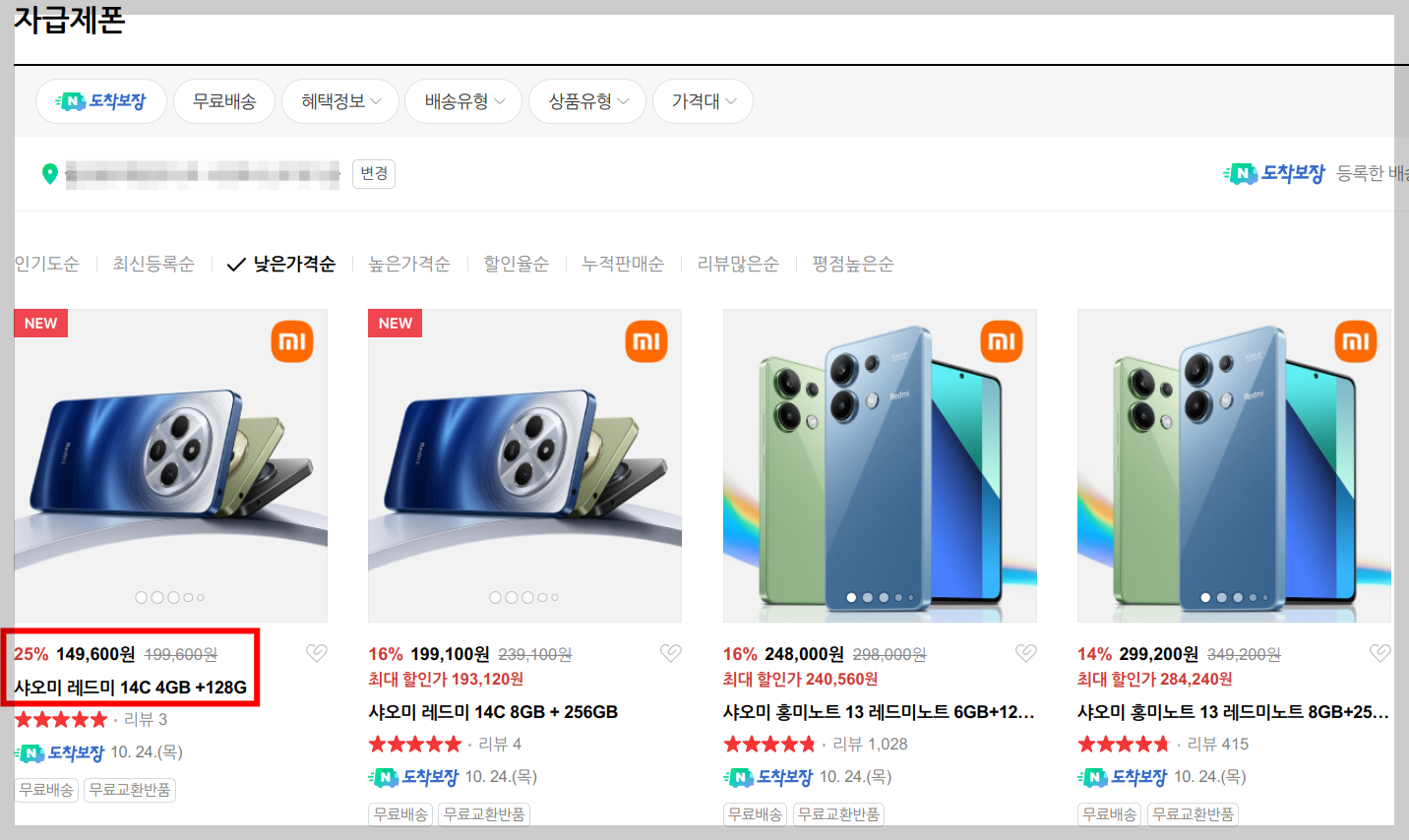
Task: Click 무료배송 tag under the 리뷰 4 product
Action: click(400, 814)
